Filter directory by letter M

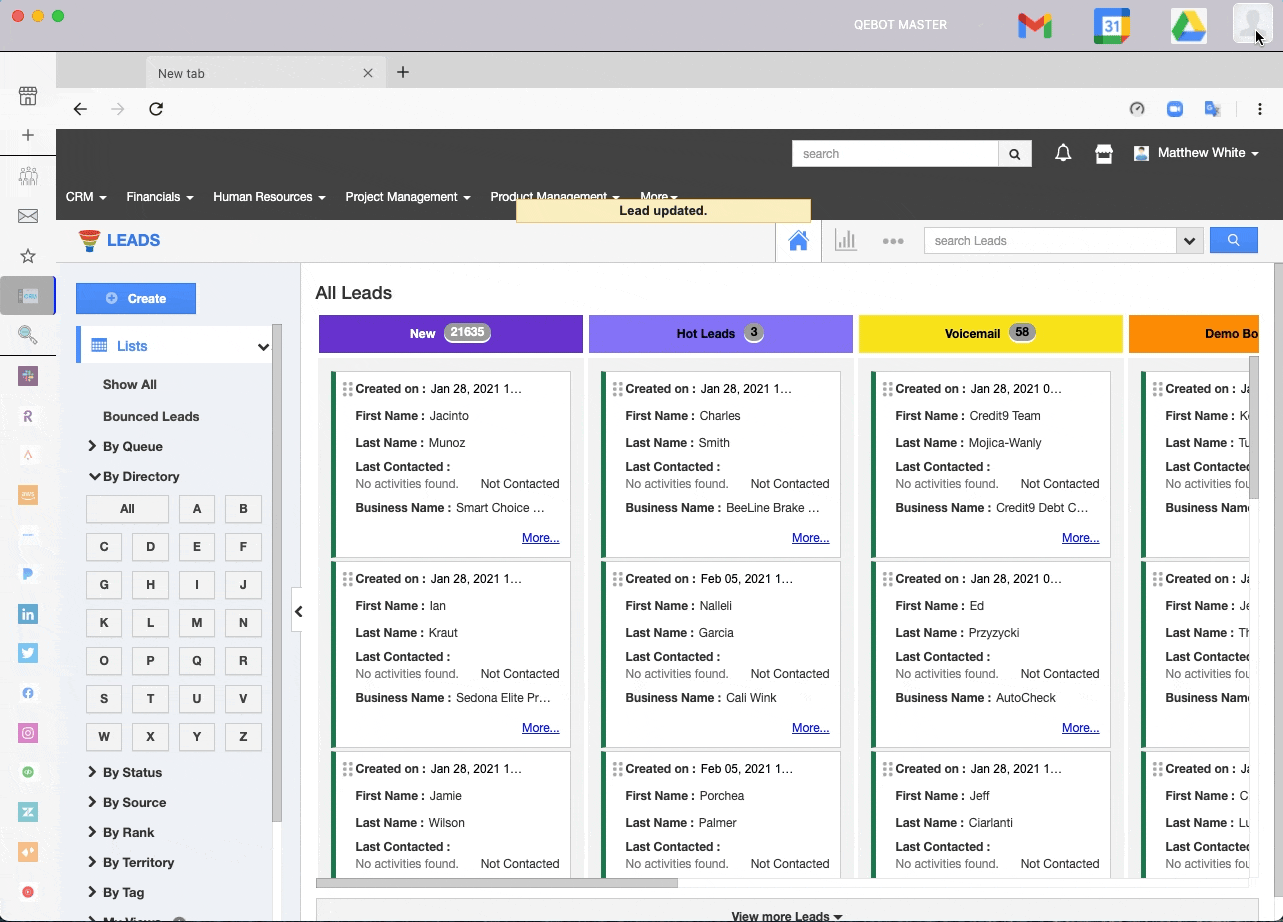pos(196,623)
